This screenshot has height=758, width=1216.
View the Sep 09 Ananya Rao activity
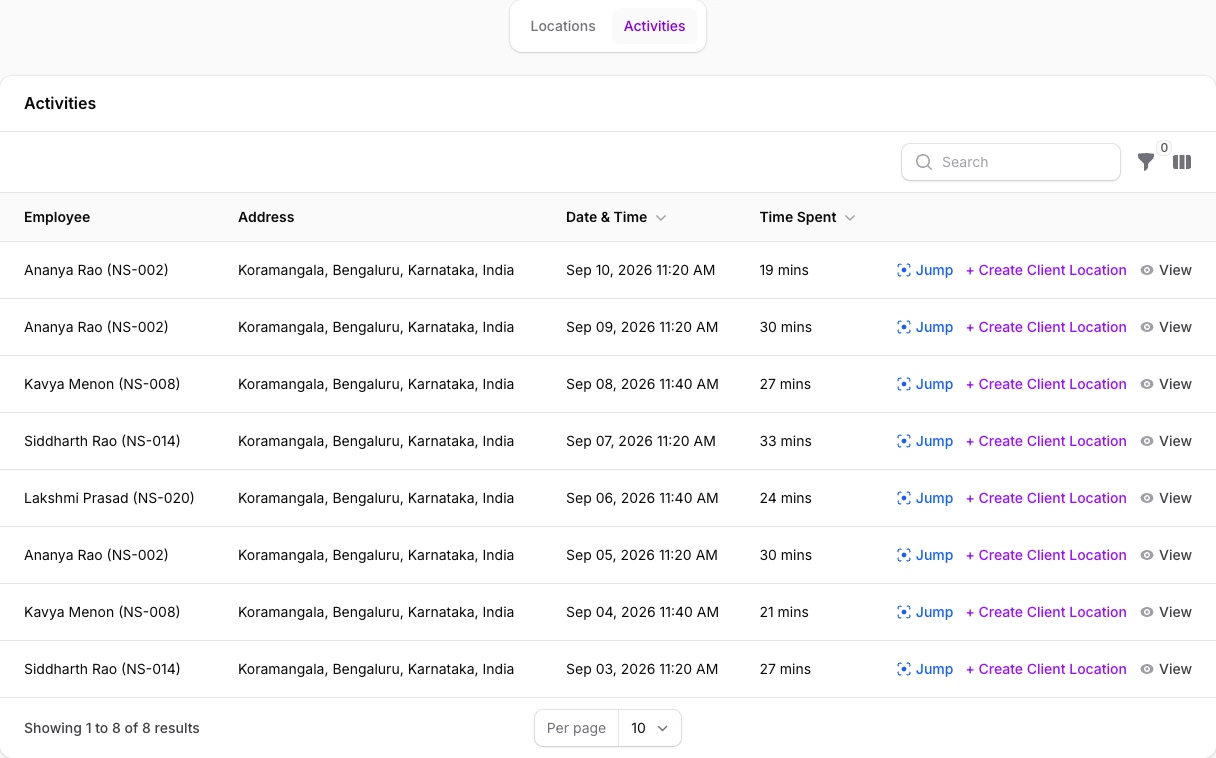[1166, 327]
